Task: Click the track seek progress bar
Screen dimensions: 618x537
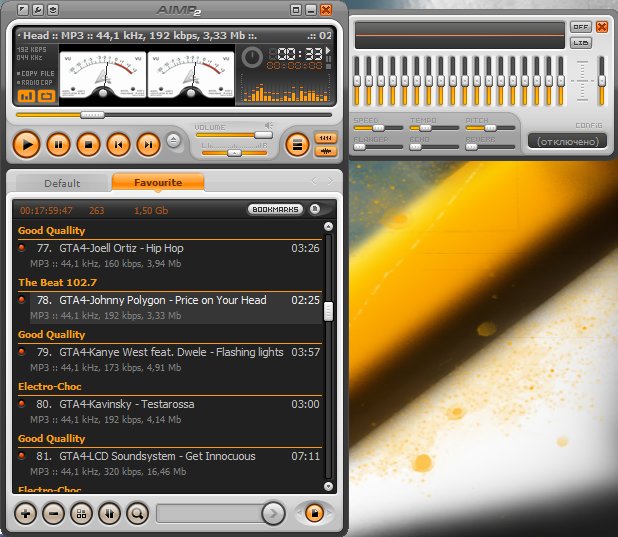Action: point(173,115)
